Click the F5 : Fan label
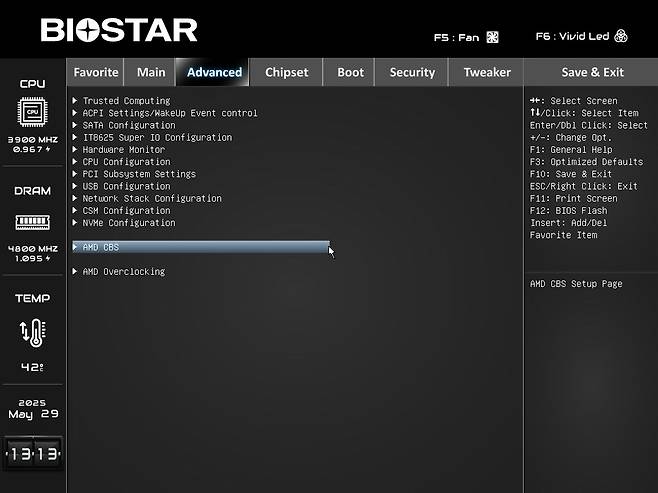The image size is (658, 493). (456, 38)
